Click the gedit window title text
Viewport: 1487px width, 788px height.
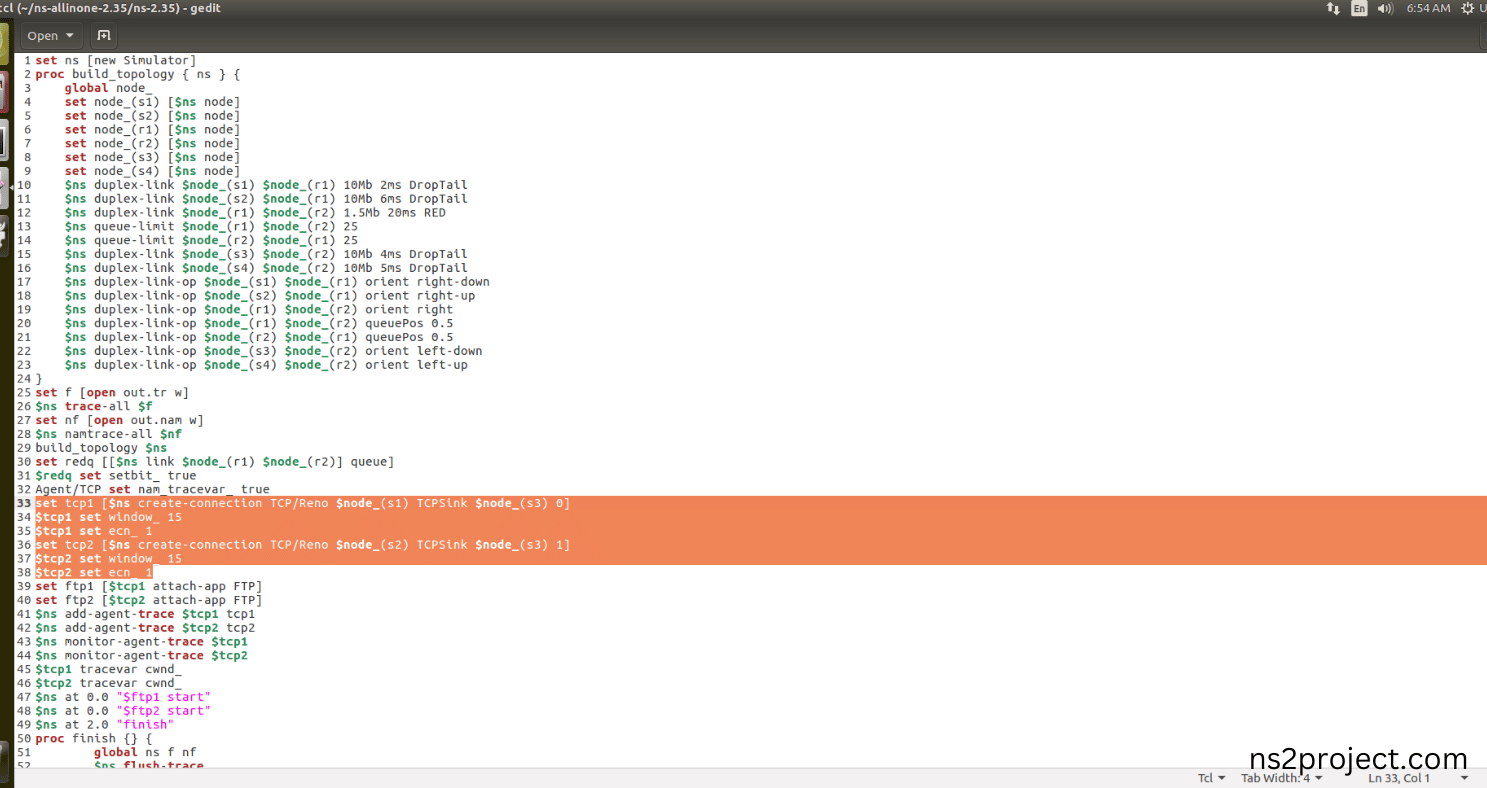[110, 8]
